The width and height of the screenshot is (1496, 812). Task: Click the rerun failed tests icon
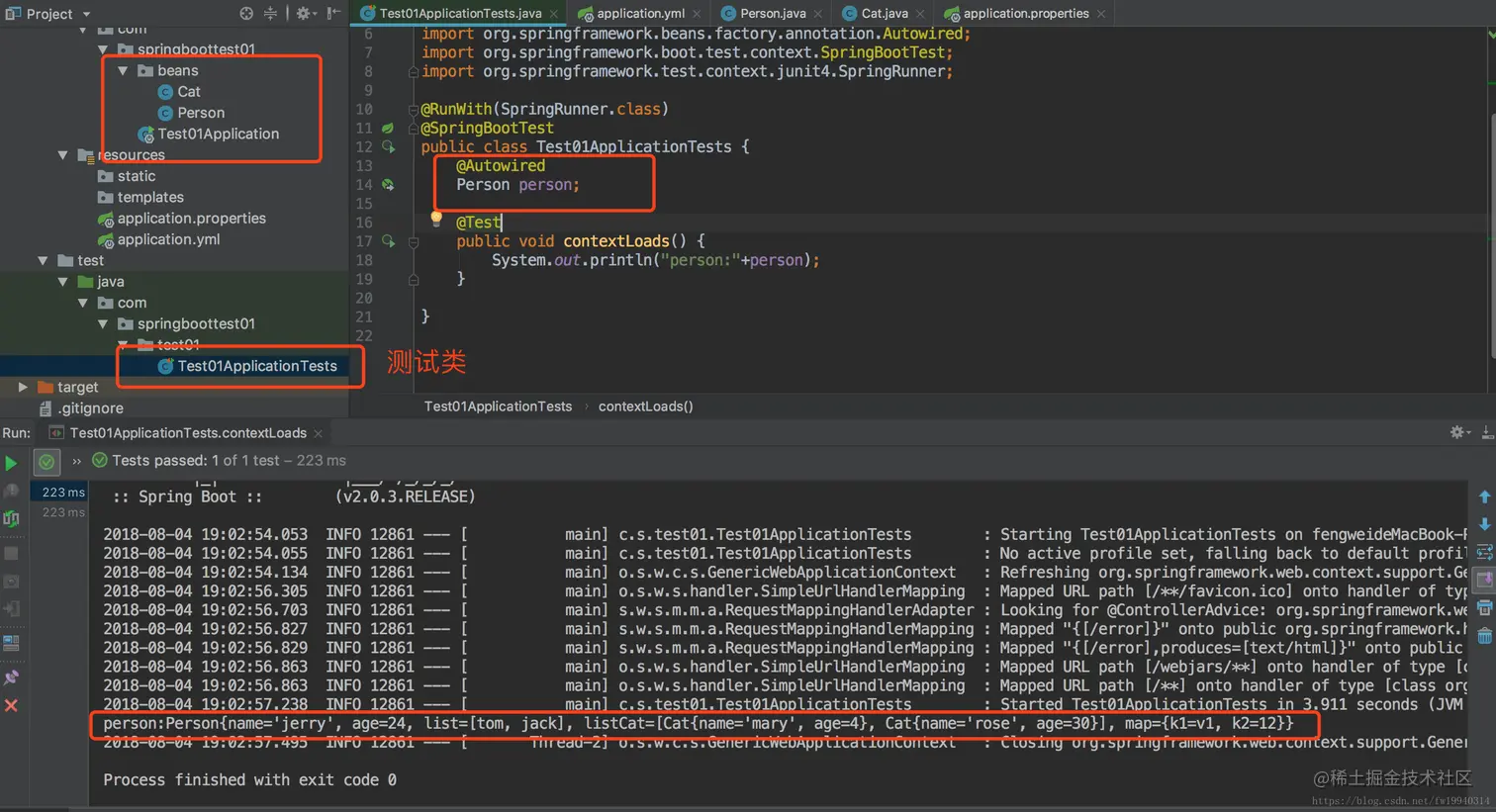(x=11, y=491)
